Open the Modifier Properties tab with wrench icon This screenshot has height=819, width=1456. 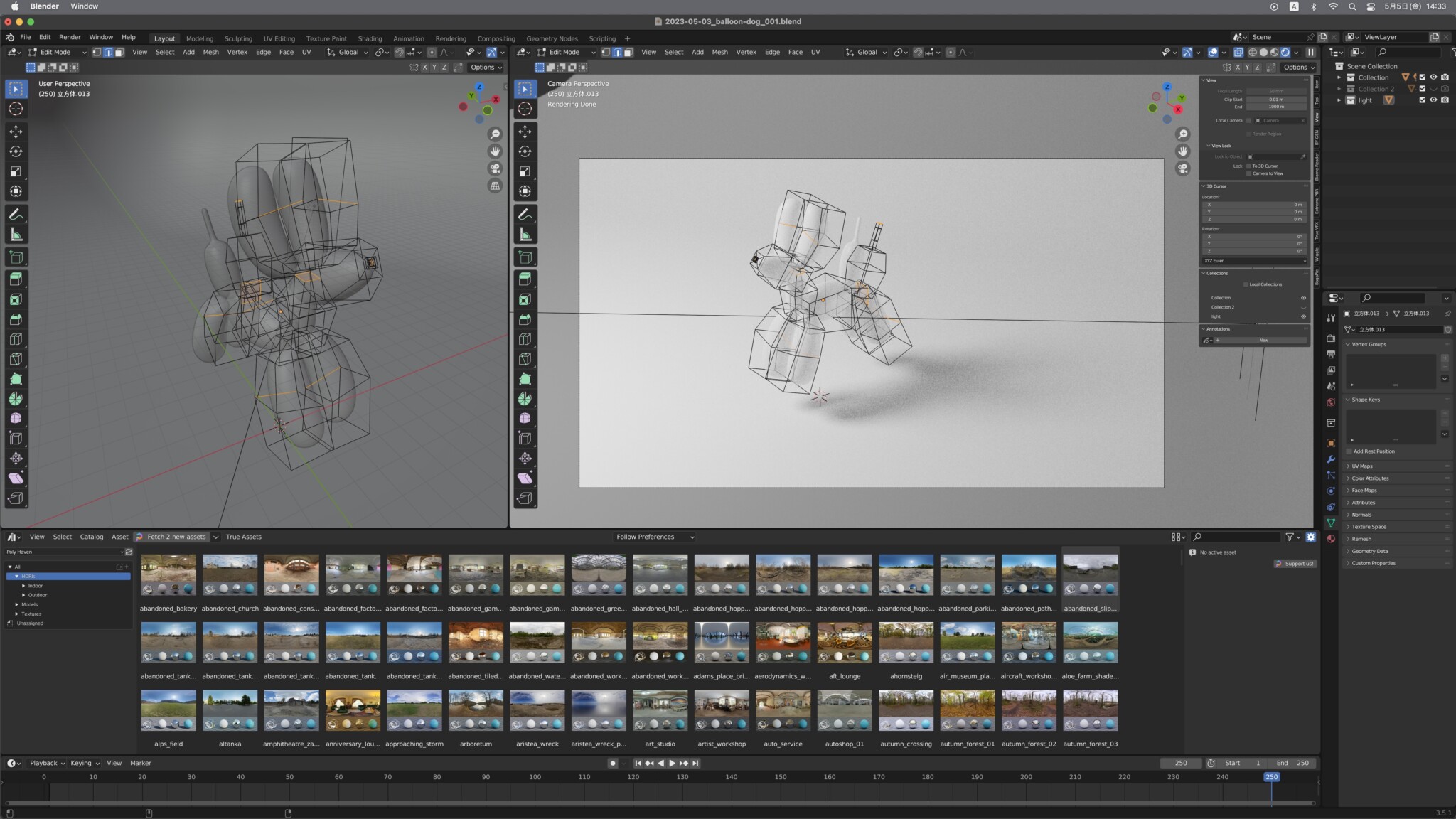(x=1332, y=459)
